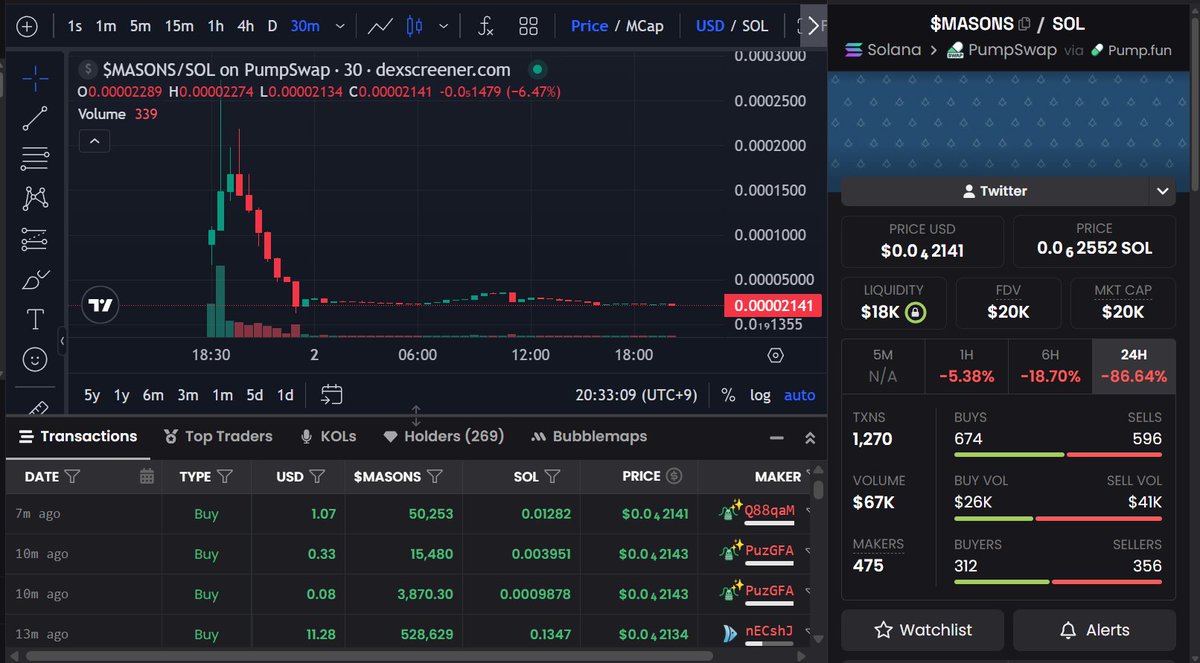This screenshot has width=1200, height=663.
Task: Open the chart style dropdown arrow
Action: point(443,26)
